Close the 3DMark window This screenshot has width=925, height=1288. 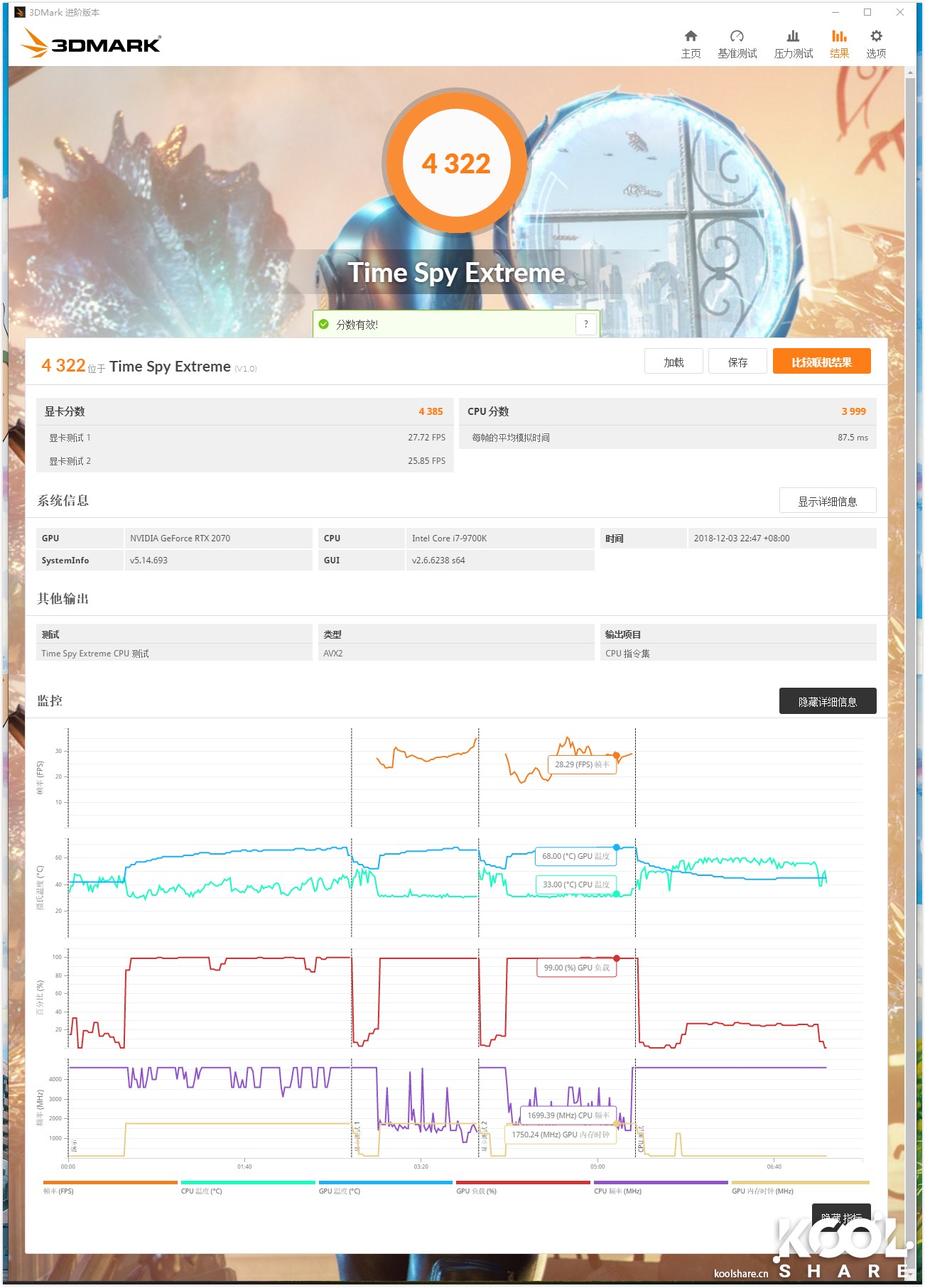pos(899,12)
